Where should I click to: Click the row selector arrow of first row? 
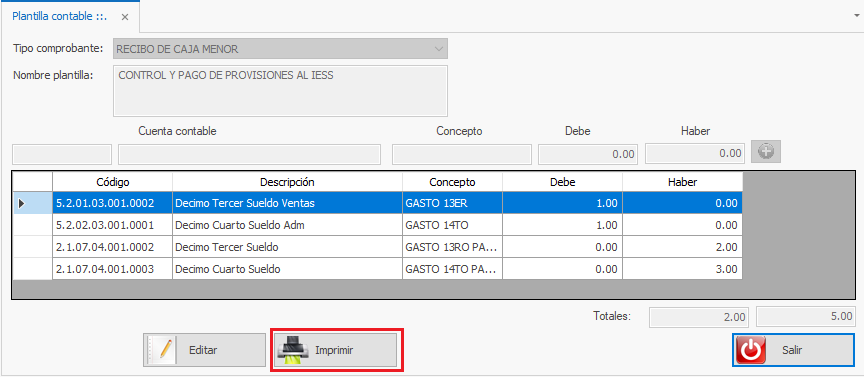tap(33, 203)
